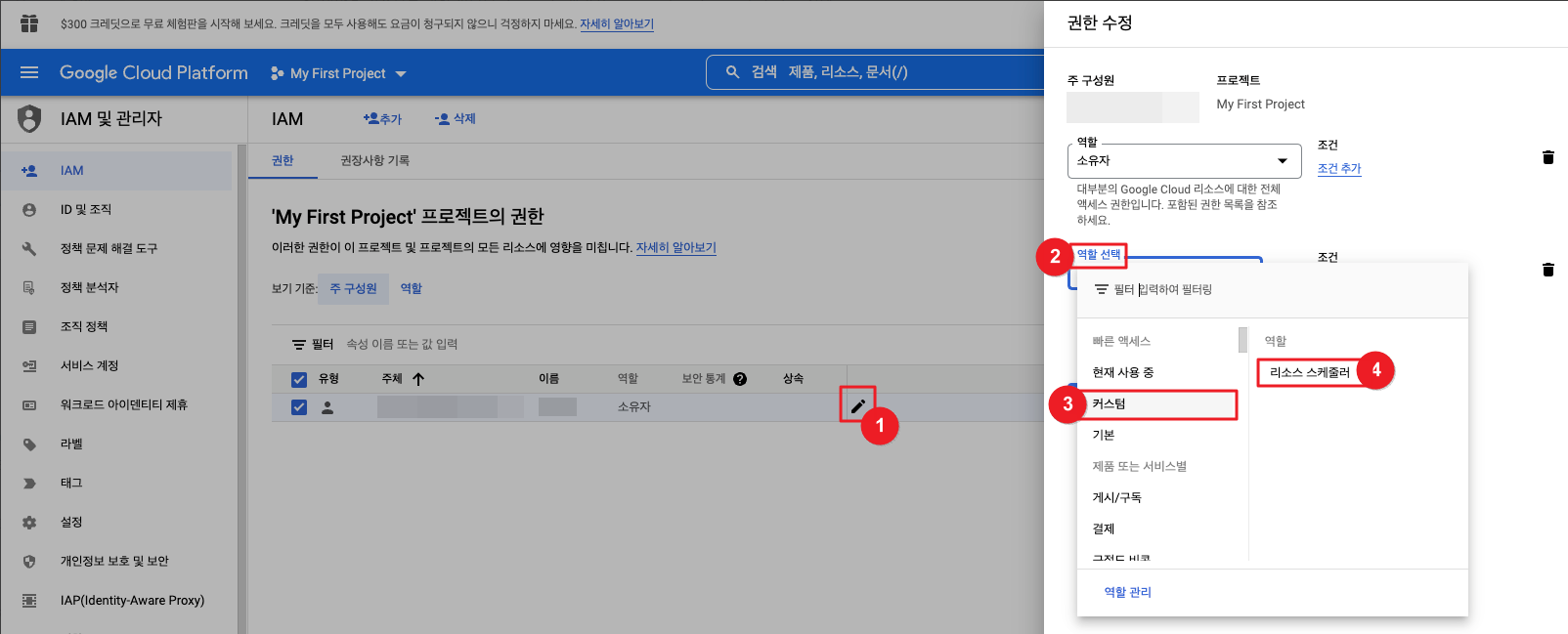Switch view to 역할 grouping
Image resolution: width=1568 pixels, height=634 pixels.
[x=412, y=288]
